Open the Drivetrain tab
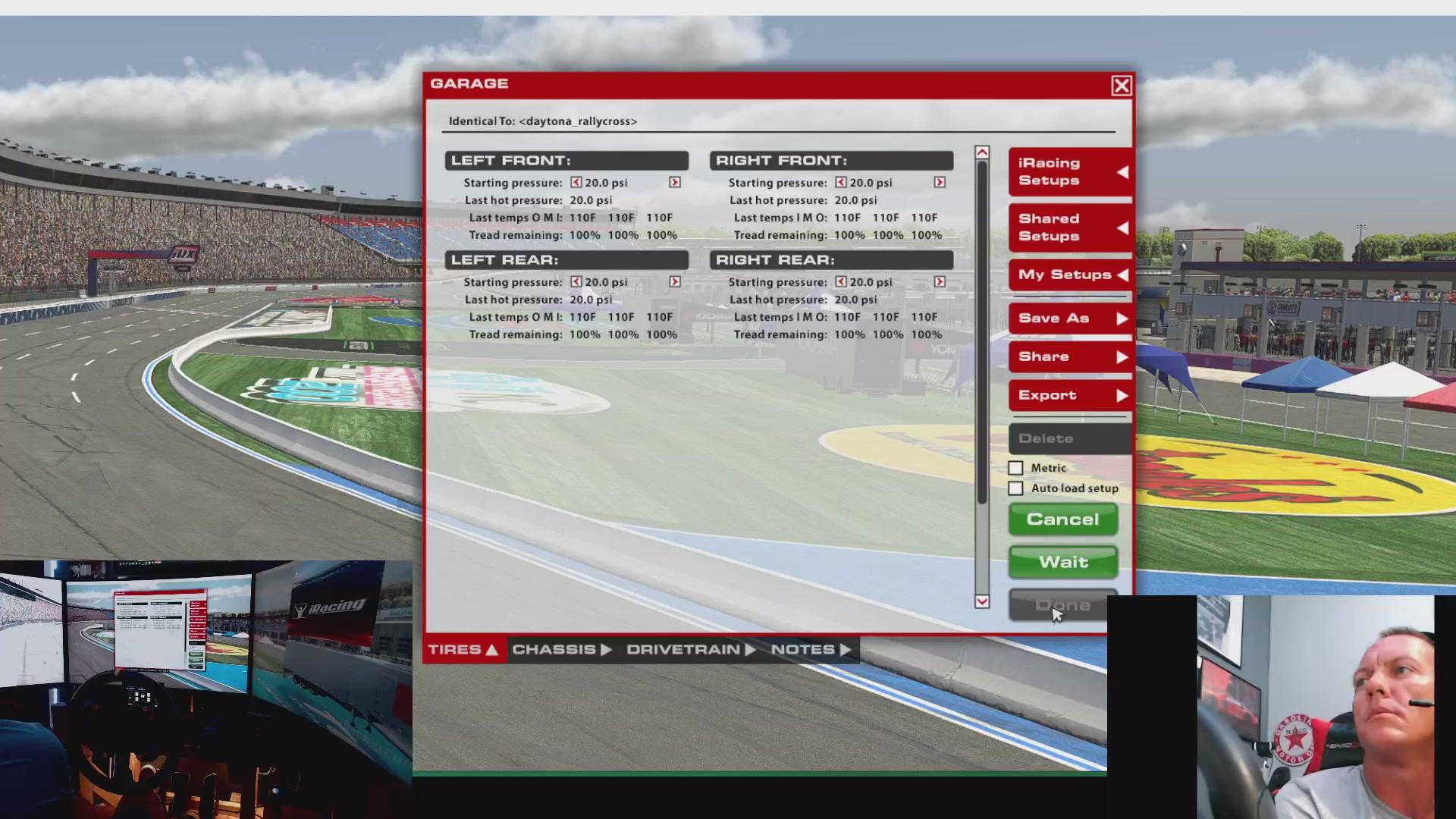Image resolution: width=1456 pixels, height=819 pixels. pos(690,650)
